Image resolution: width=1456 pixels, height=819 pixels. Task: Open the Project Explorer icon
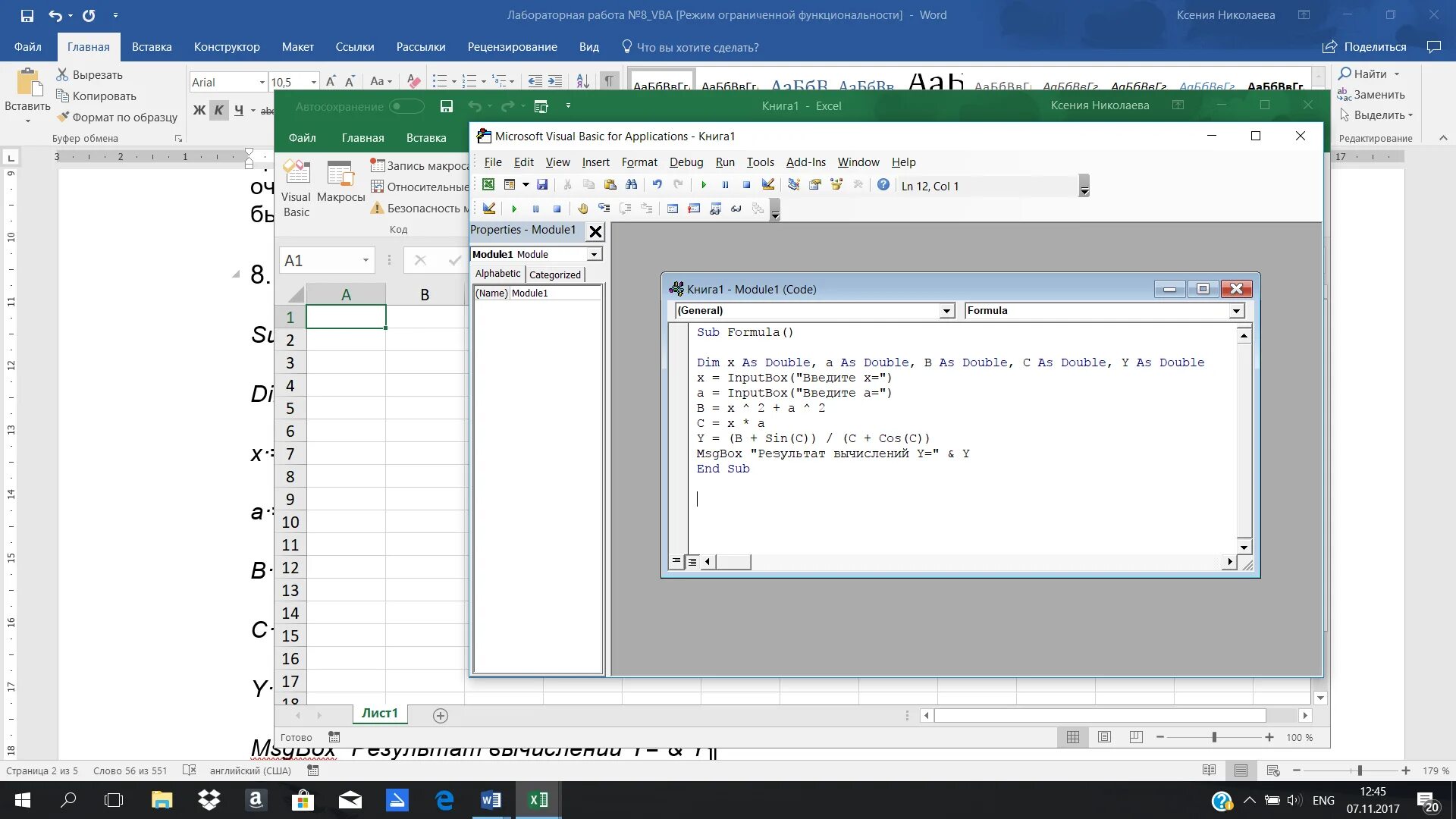794,185
